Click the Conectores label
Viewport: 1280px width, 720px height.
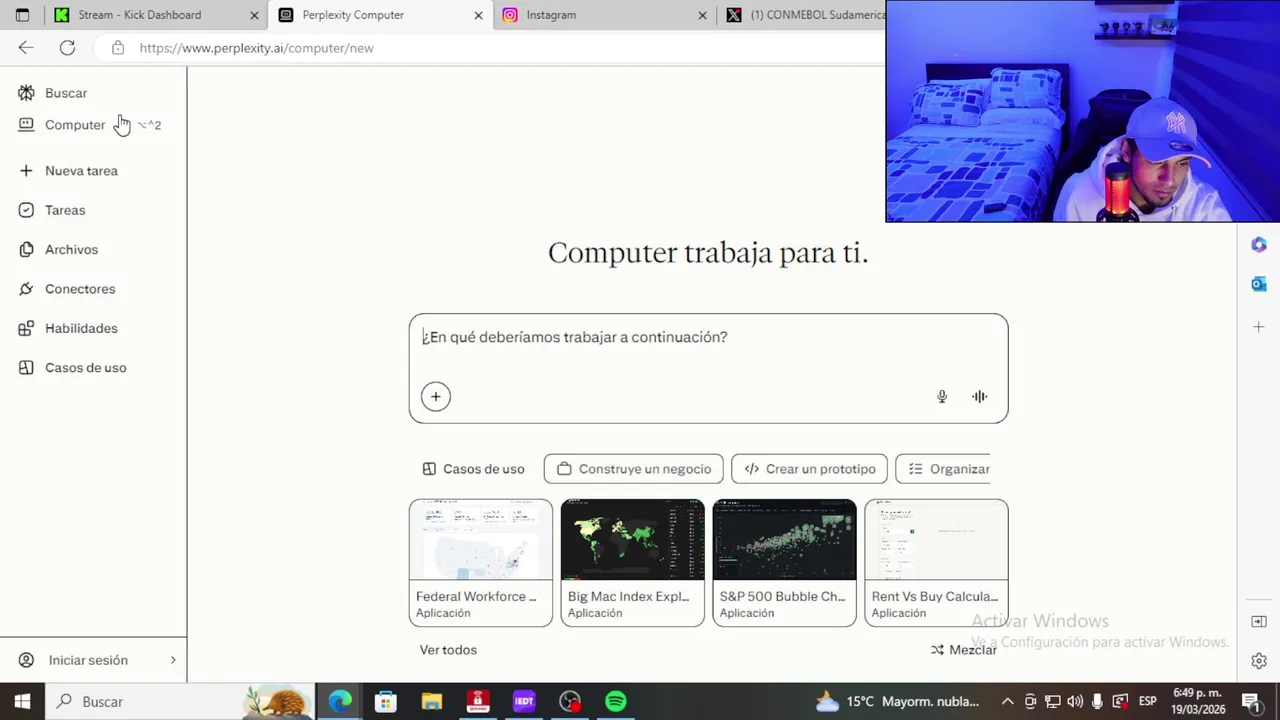80,289
